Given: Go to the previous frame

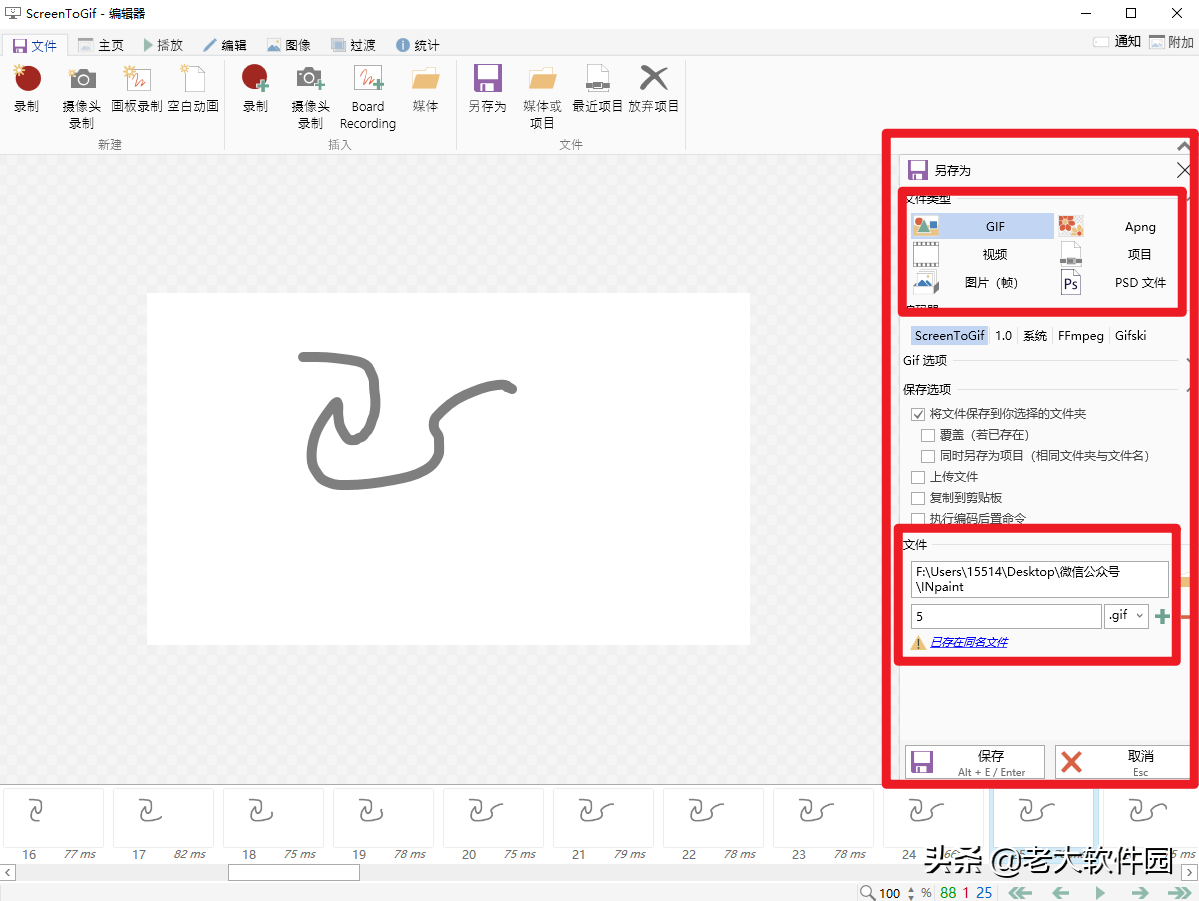Looking at the screenshot, I should coord(1061,893).
